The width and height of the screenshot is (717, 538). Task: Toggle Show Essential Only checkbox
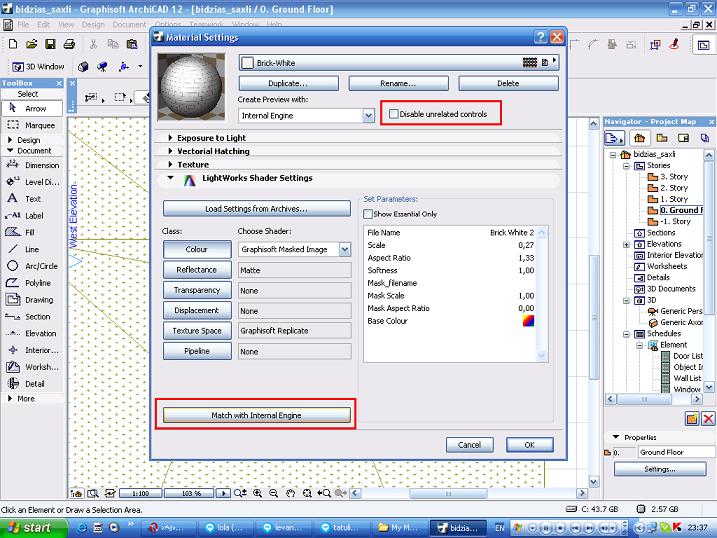pyautogui.click(x=368, y=213)
